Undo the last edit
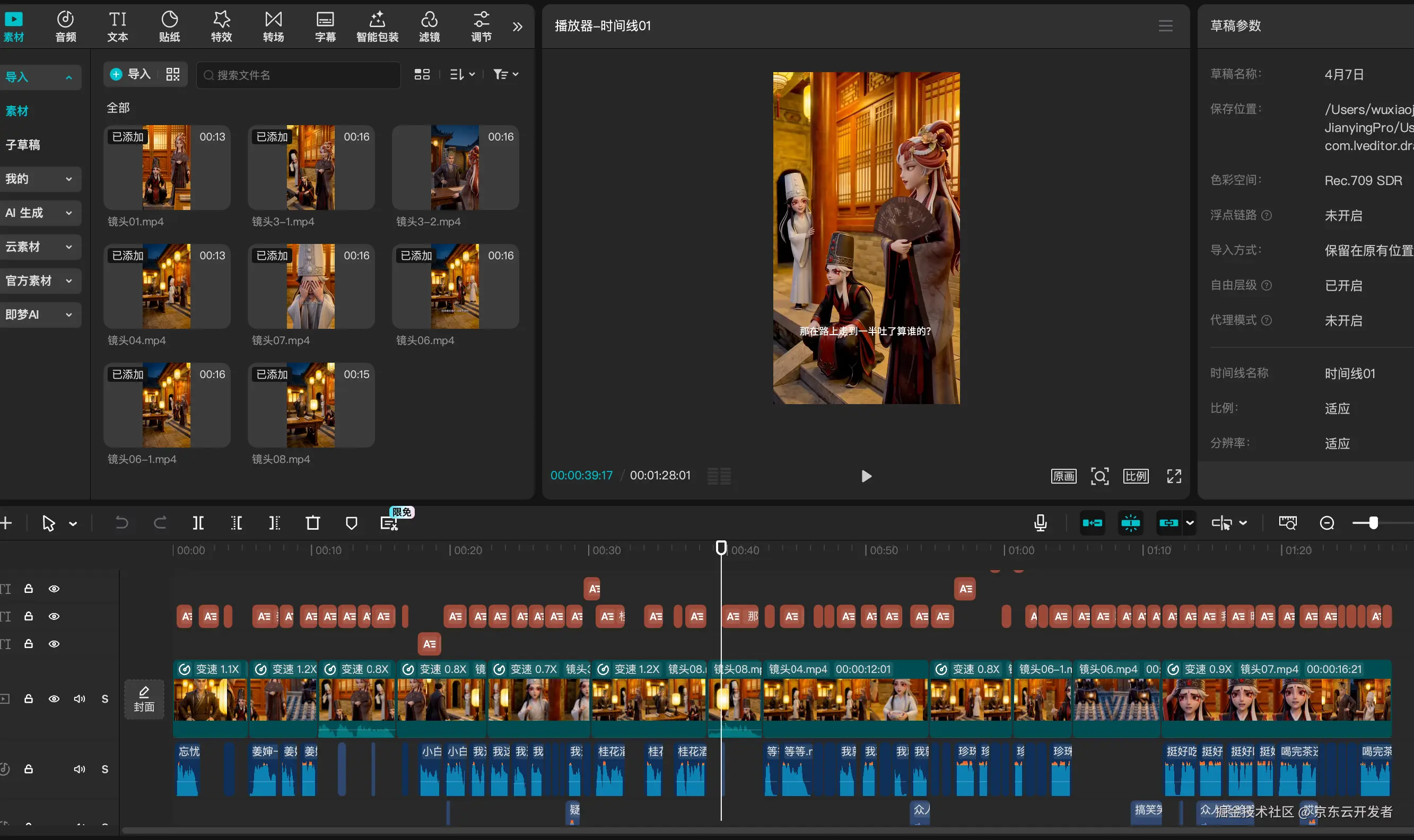The image size is (1414, 840). click(121, 522)
